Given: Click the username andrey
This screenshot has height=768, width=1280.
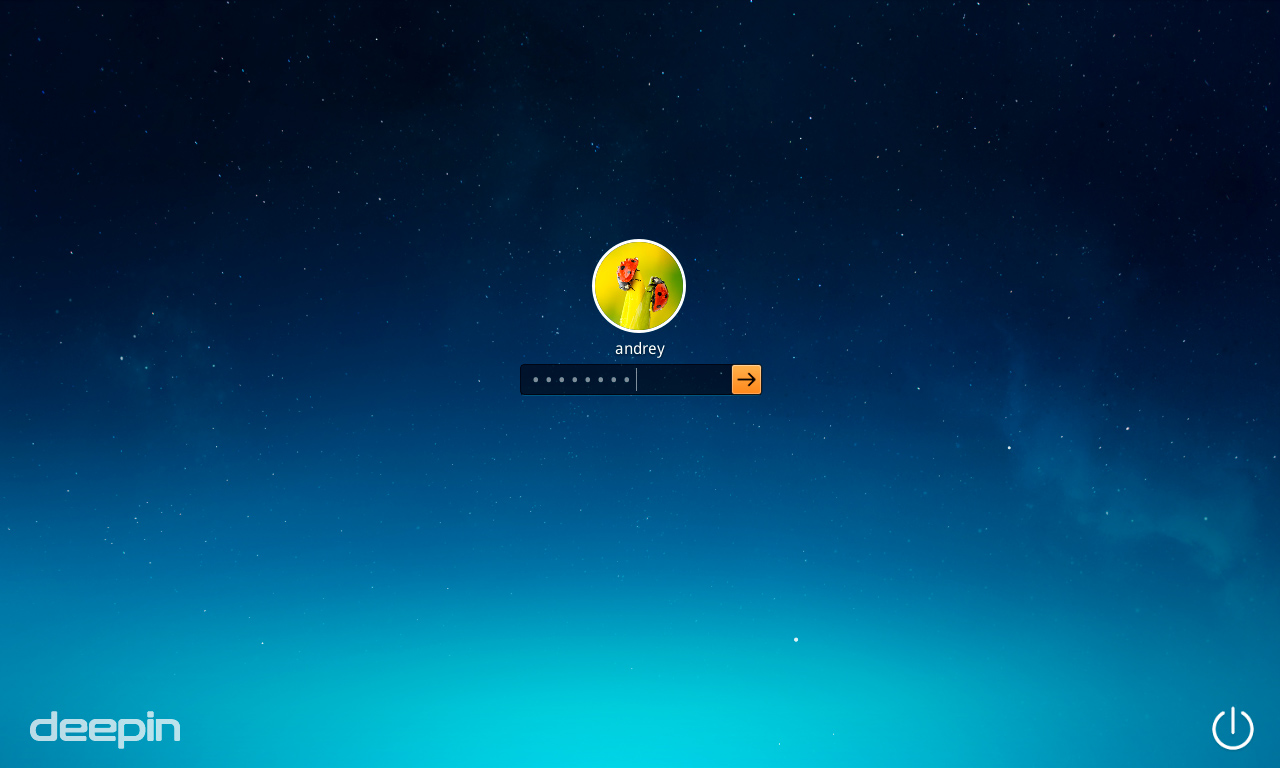Looking at the screenshot, I should [640, 349].
